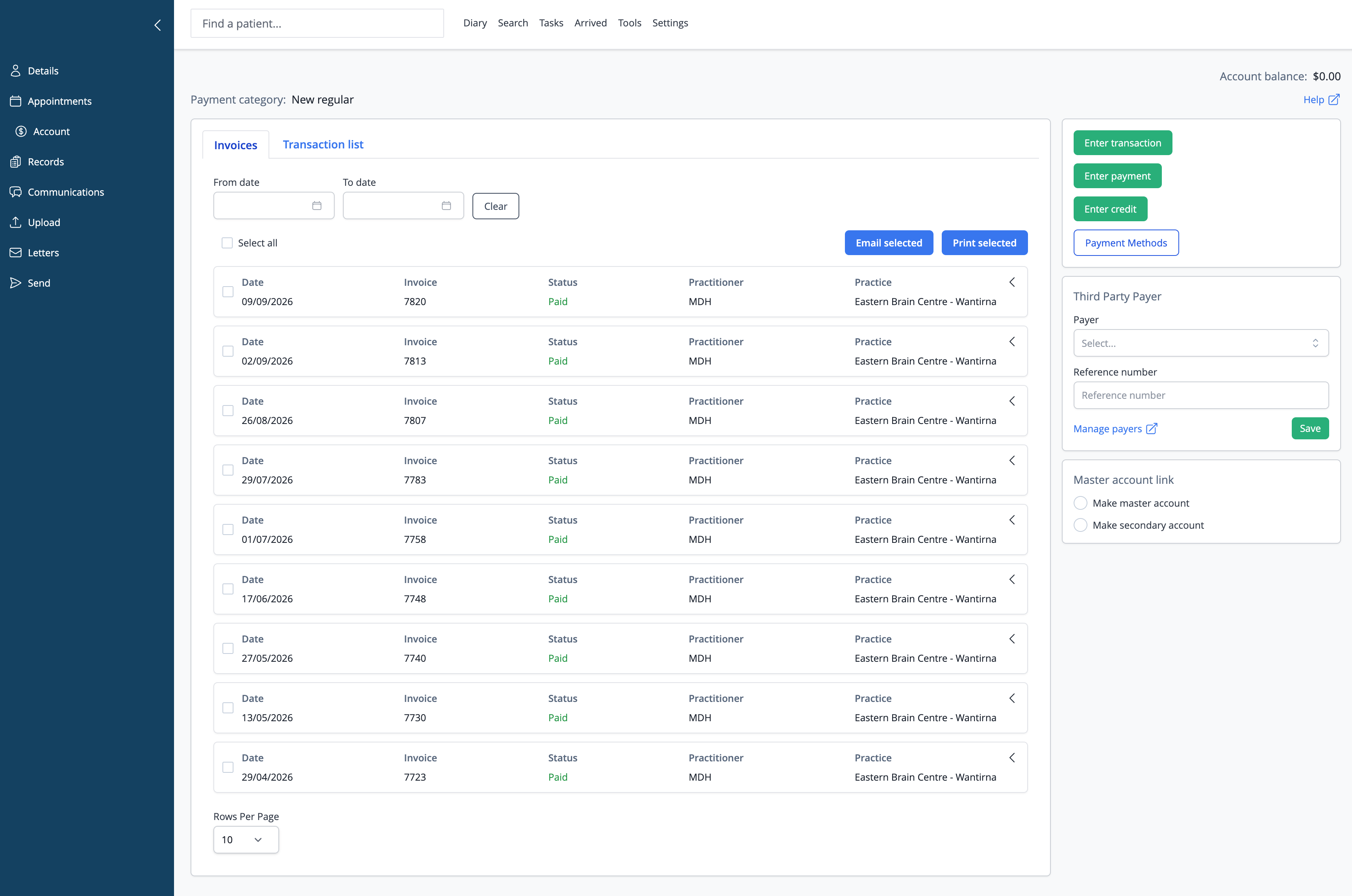
Task: Open Settings in the top navigation
Action: click(x=670, y=23)
